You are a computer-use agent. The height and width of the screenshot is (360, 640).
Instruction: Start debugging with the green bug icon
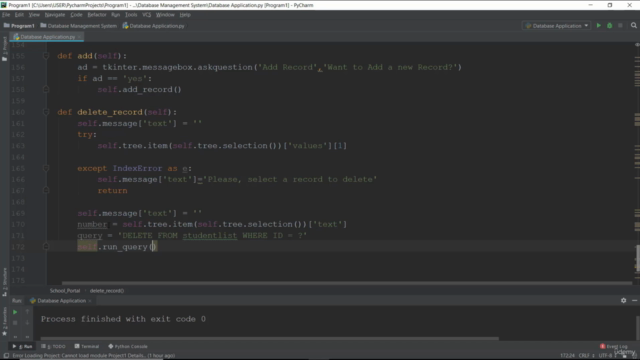coord(609,26)
